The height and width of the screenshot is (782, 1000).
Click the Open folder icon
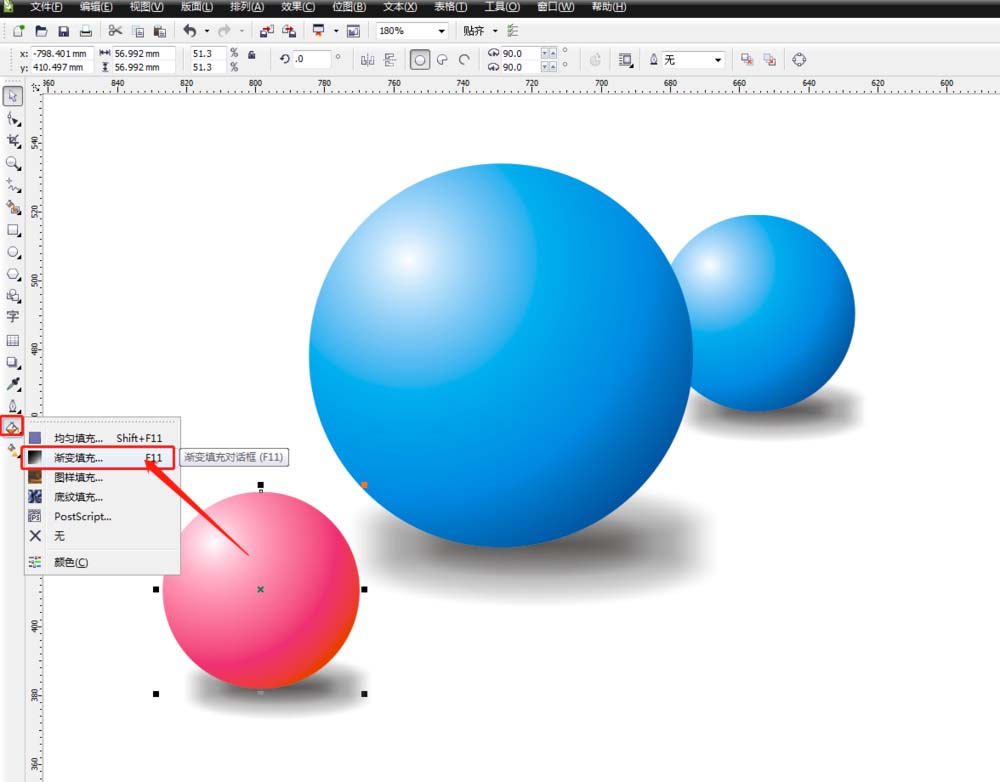[41, 31]
